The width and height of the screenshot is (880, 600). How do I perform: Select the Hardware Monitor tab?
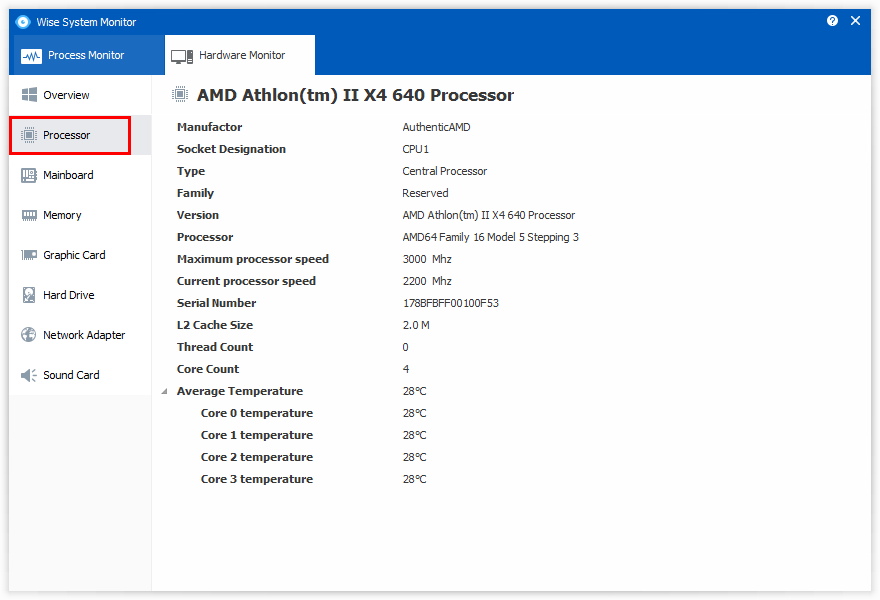tap(240, 55)
